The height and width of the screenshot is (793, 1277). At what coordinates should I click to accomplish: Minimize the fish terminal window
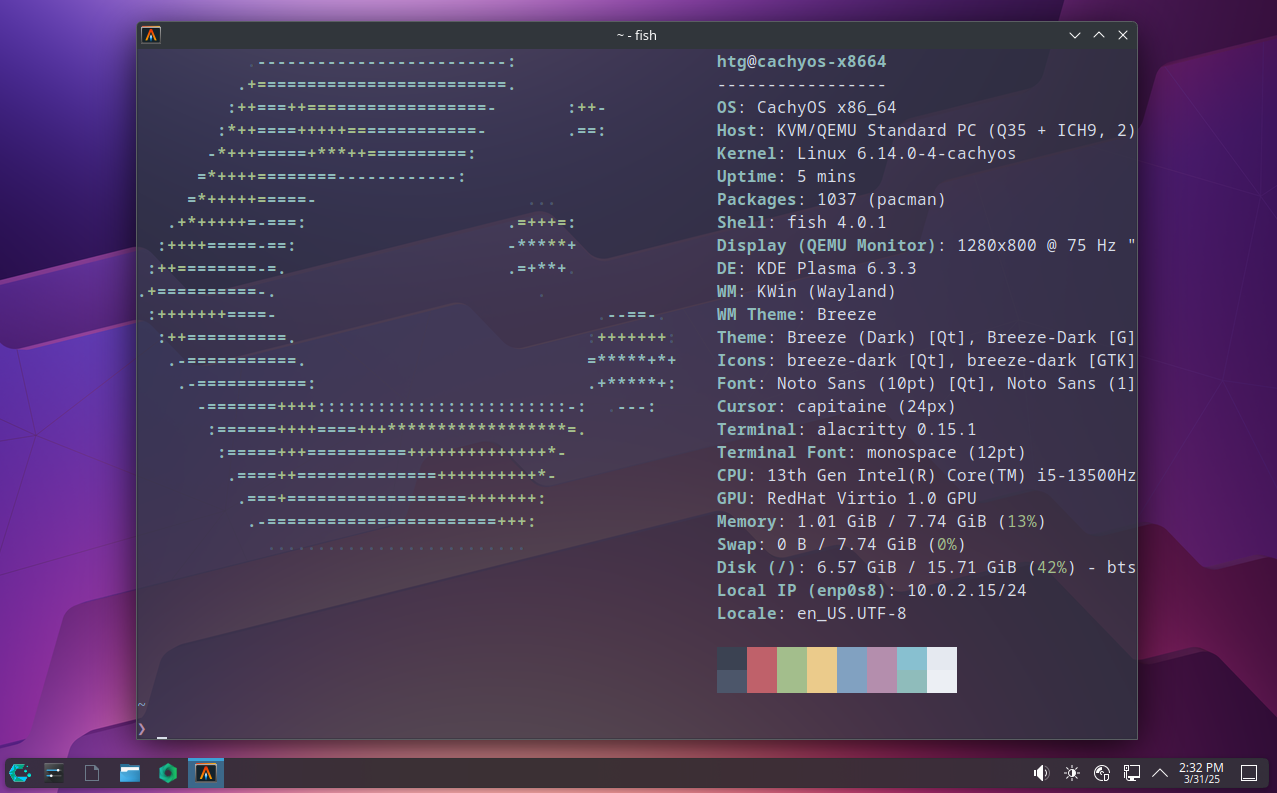(x=1075, y=35)
